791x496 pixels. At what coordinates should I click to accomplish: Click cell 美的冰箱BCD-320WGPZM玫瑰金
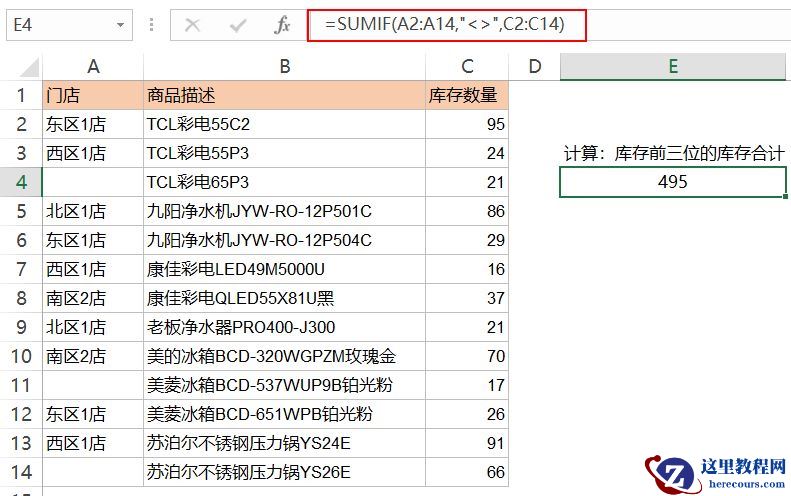tap(285, 356)
